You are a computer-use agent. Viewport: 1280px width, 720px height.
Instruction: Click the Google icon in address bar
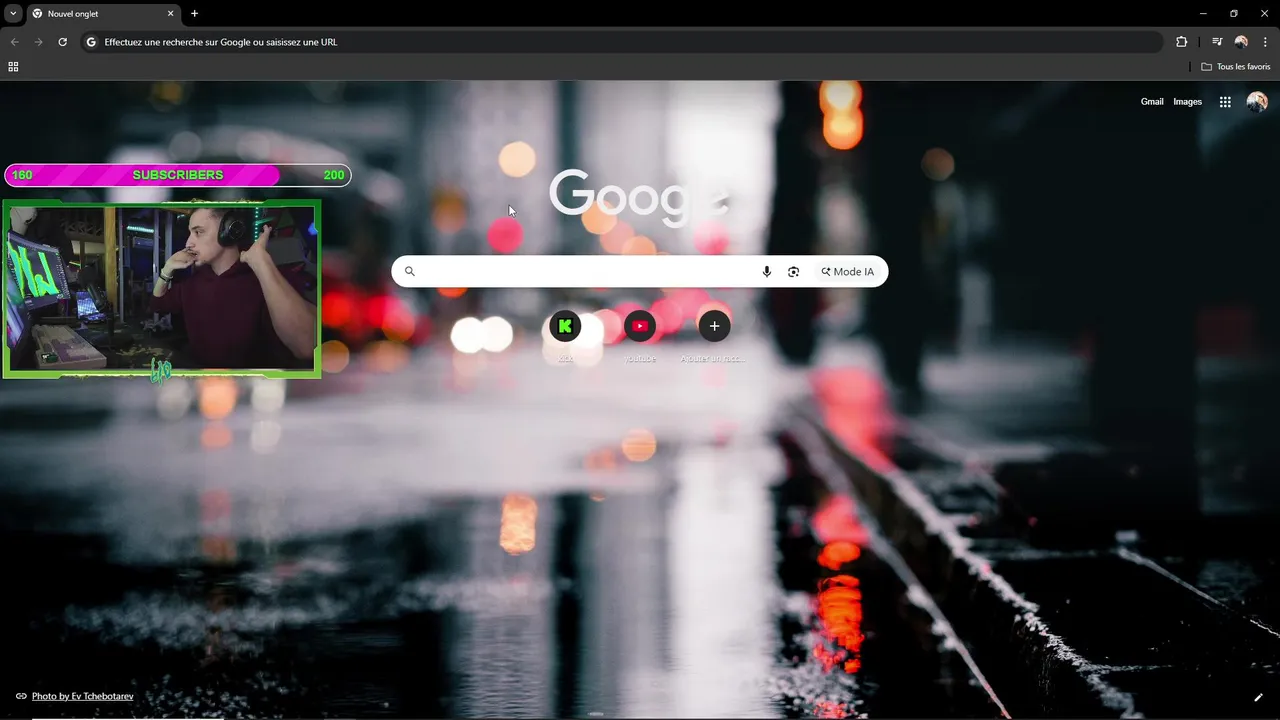tap(91, 42)
